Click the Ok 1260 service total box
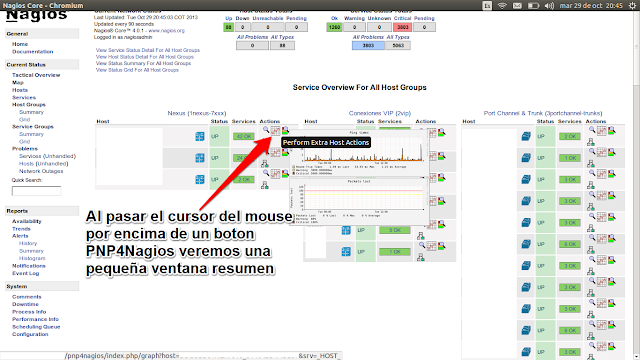640x360 pixels. 334,27
